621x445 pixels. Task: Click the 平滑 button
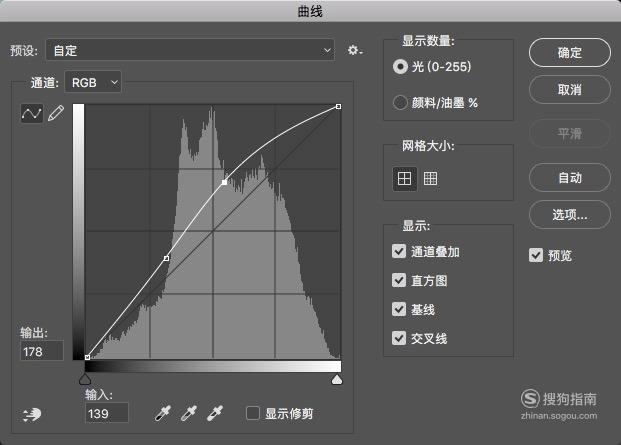pyautogui.click(x=570, y=134)
